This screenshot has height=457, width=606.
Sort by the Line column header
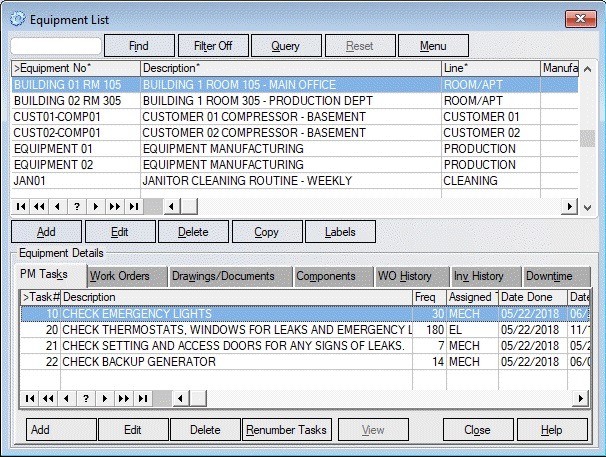coord(490,68)
